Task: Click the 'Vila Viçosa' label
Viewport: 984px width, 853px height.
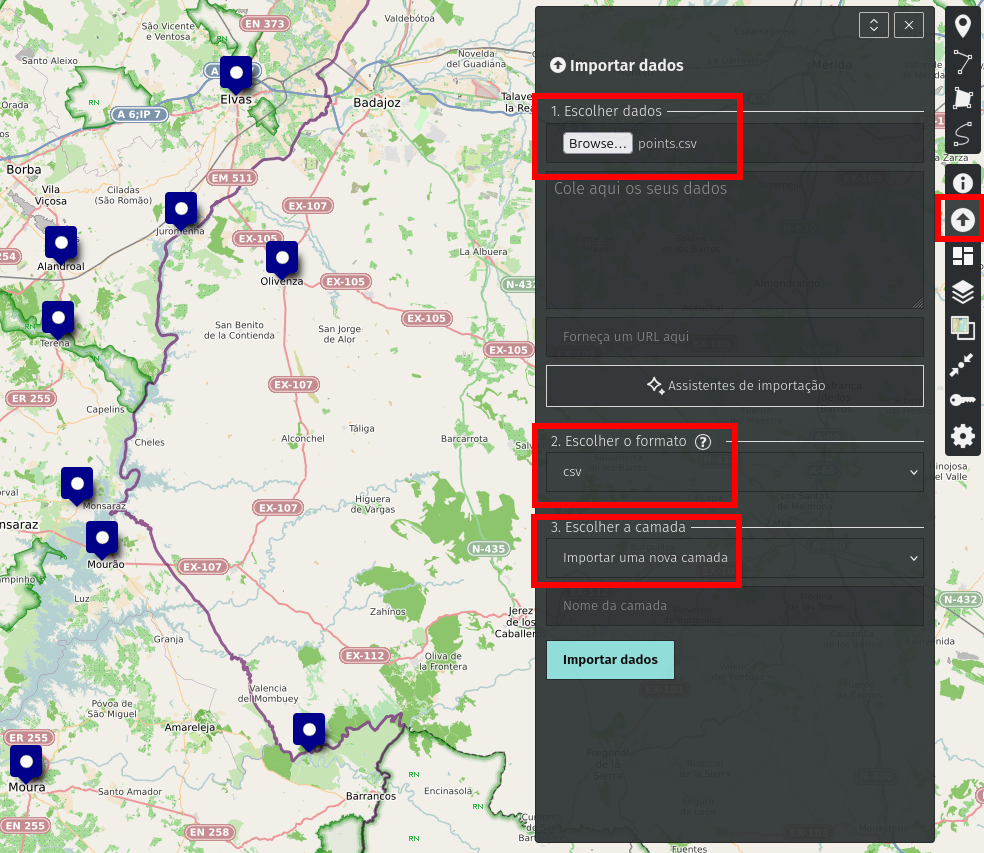Action: (51, 195)
